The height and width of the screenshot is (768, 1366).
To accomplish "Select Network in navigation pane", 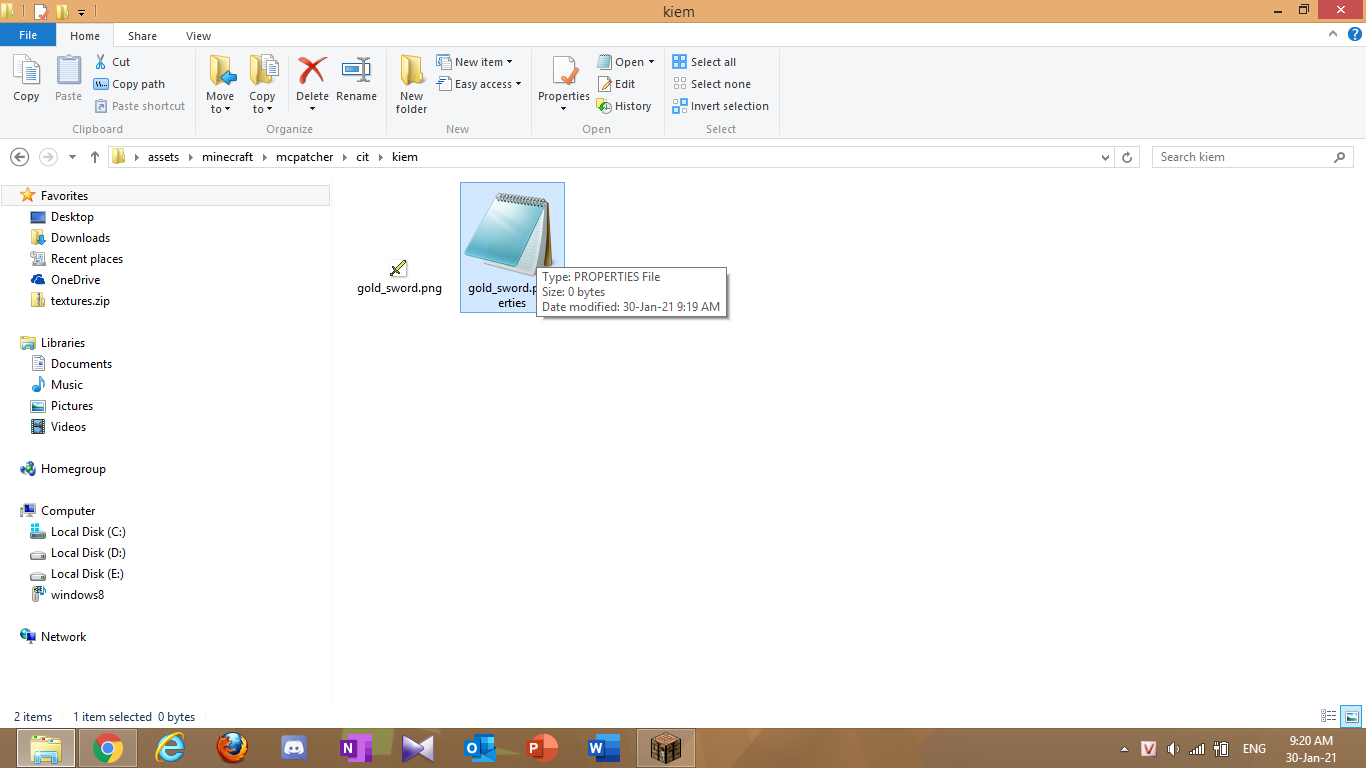I will coord(63,637).
